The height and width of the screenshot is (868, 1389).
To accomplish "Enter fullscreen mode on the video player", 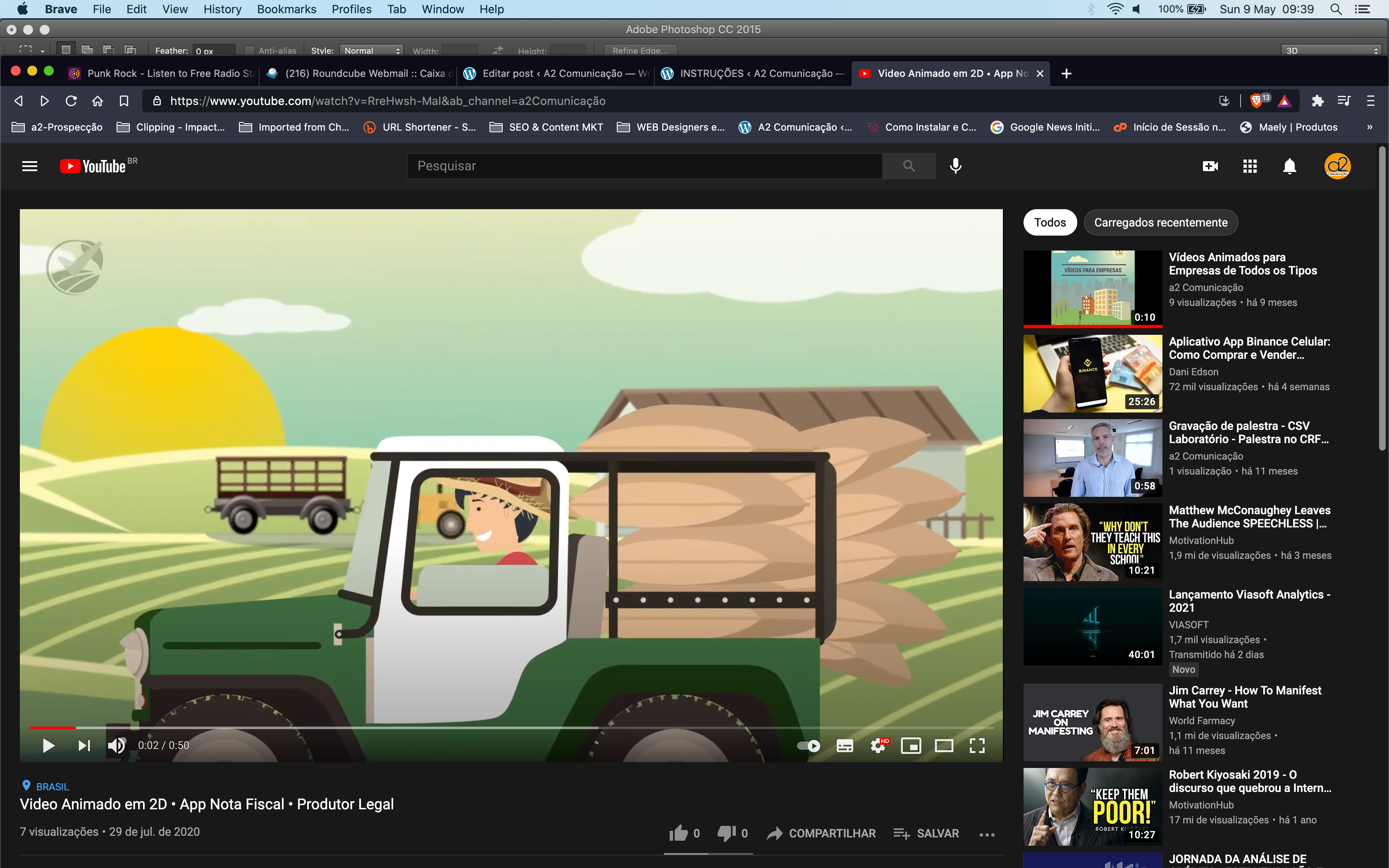I will coord(977,746).
